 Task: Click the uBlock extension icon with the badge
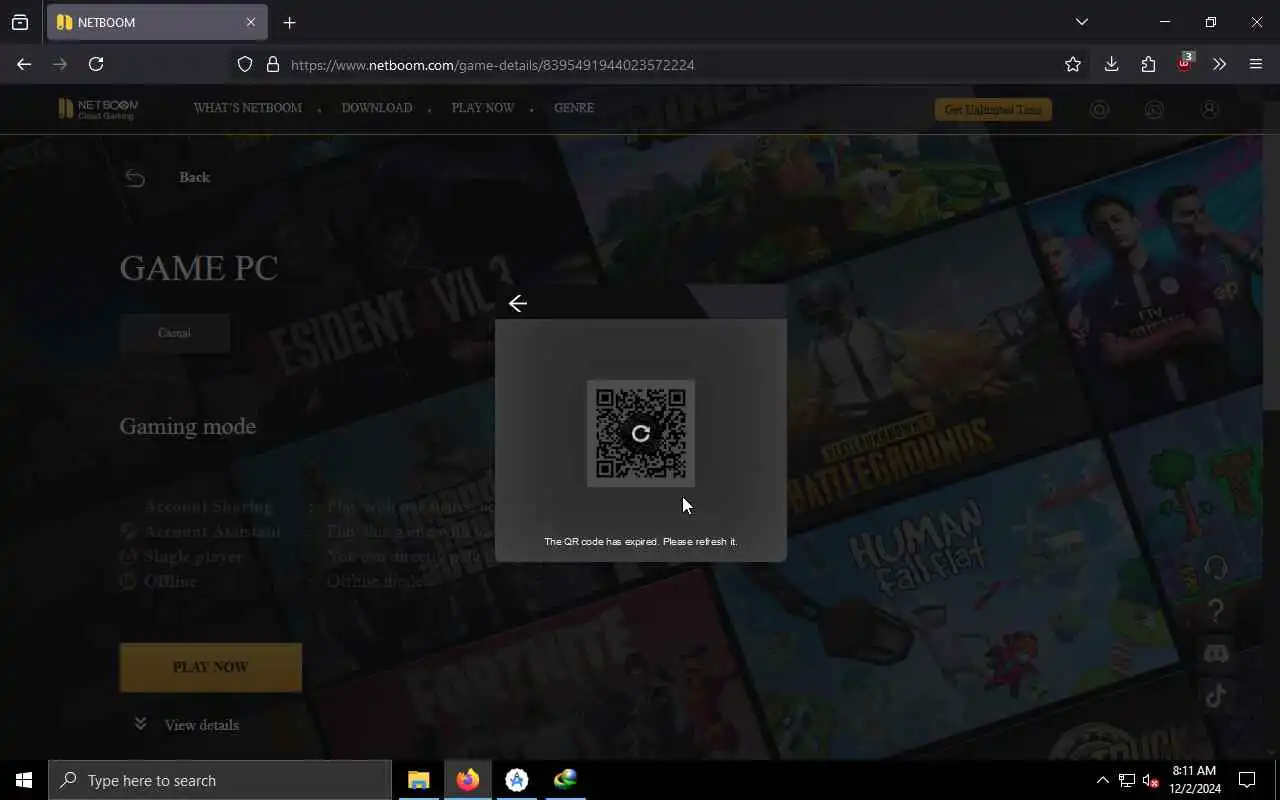coord(1185,63)
